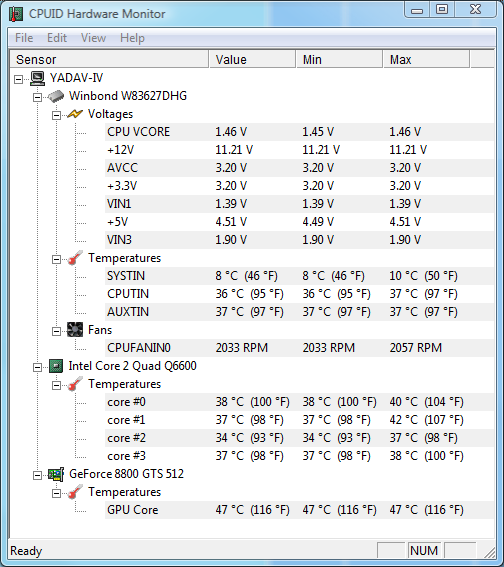Select the VIN1 sensor row
504x567 pixels.
pyautogui.click(x=299, y=204)
